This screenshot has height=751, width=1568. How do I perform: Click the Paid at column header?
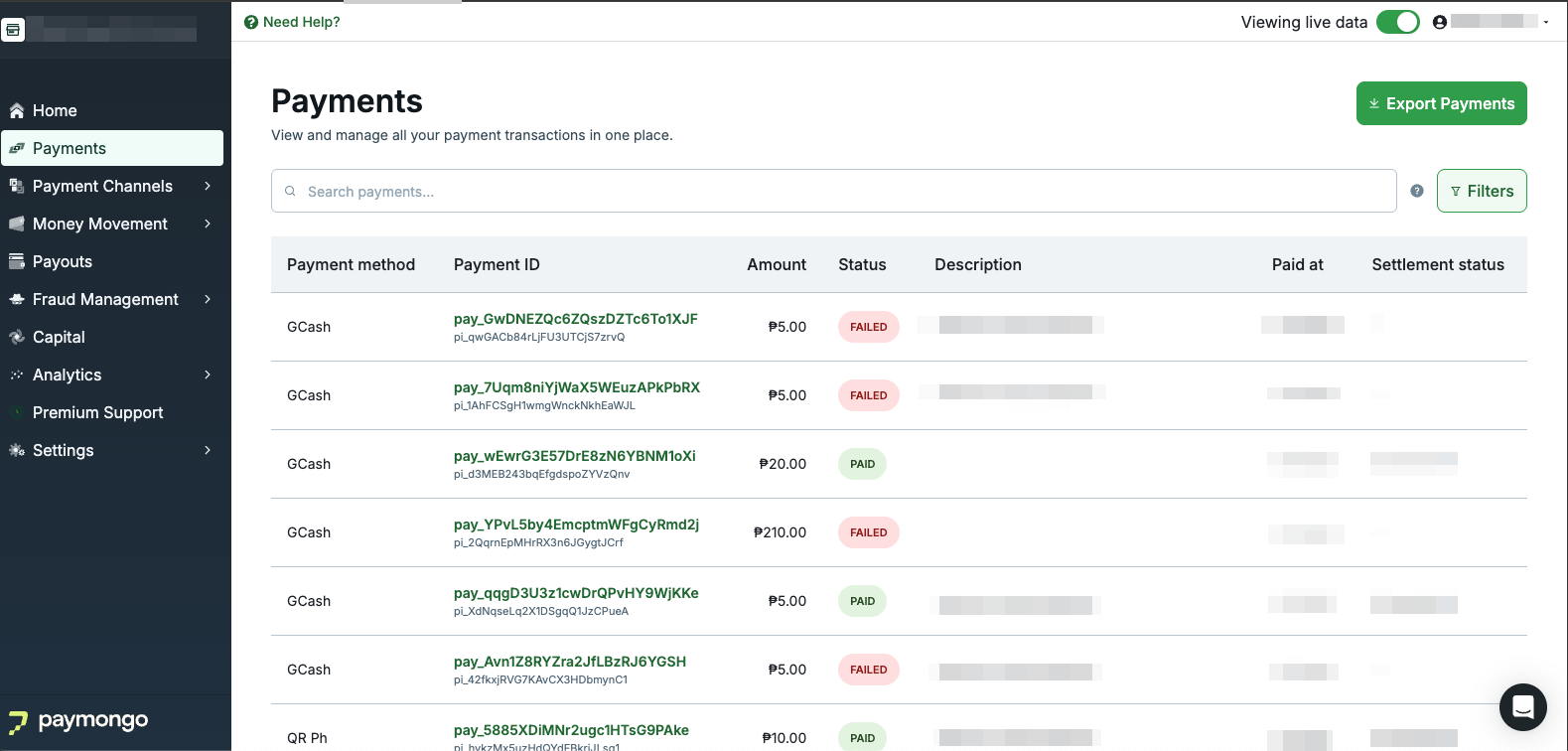click(x=1298, y=264)
